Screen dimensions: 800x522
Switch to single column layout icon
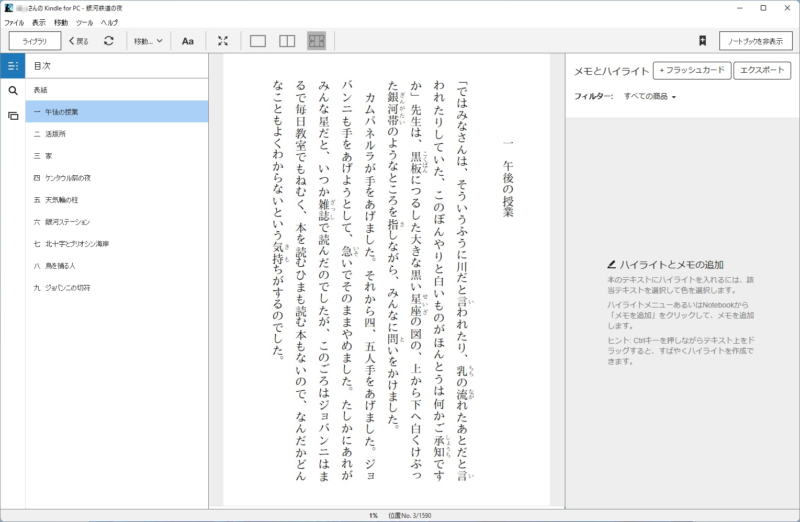click(x=258, y=41)
